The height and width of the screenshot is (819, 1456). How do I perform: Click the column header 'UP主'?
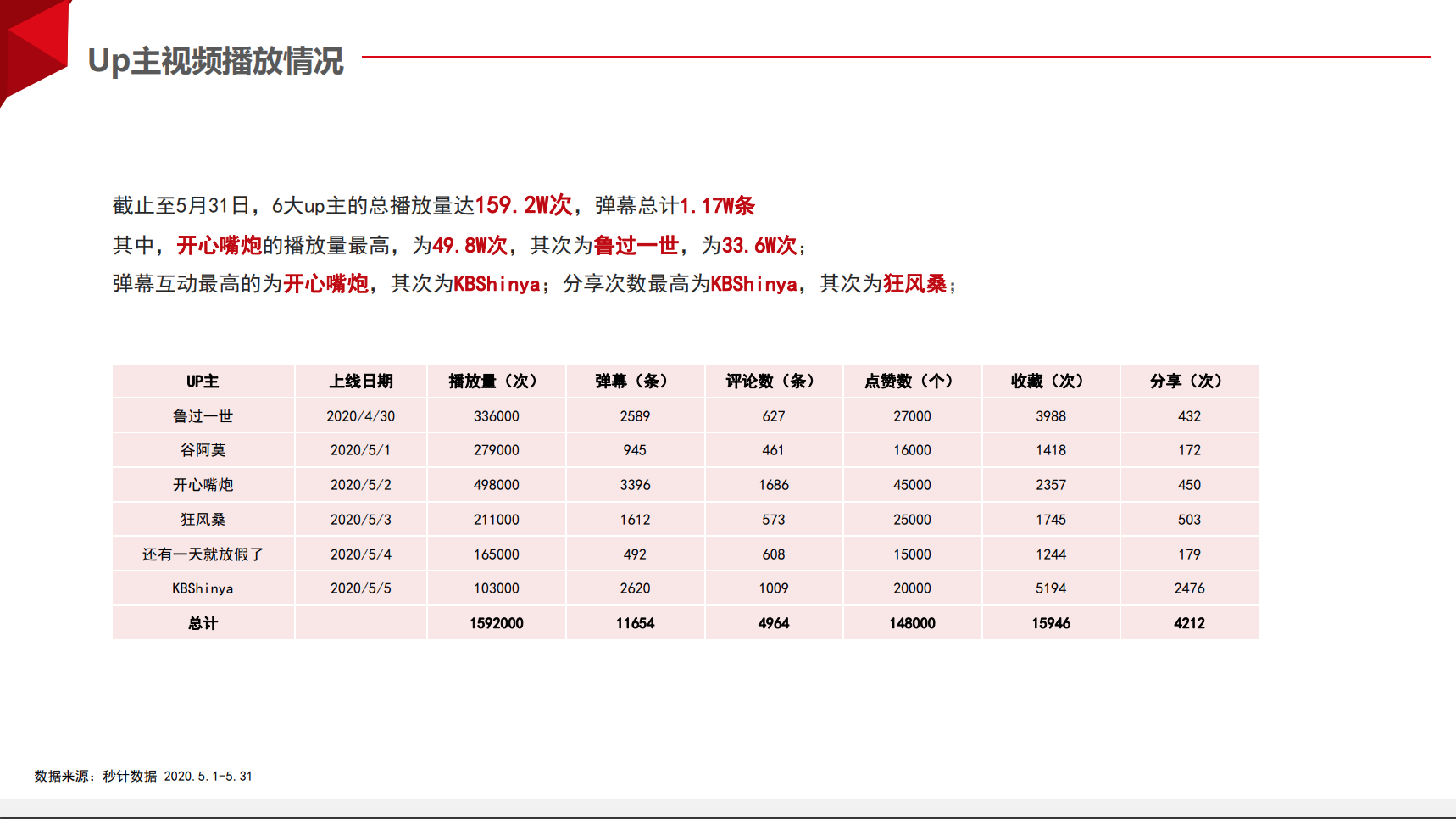click(203, 382)
